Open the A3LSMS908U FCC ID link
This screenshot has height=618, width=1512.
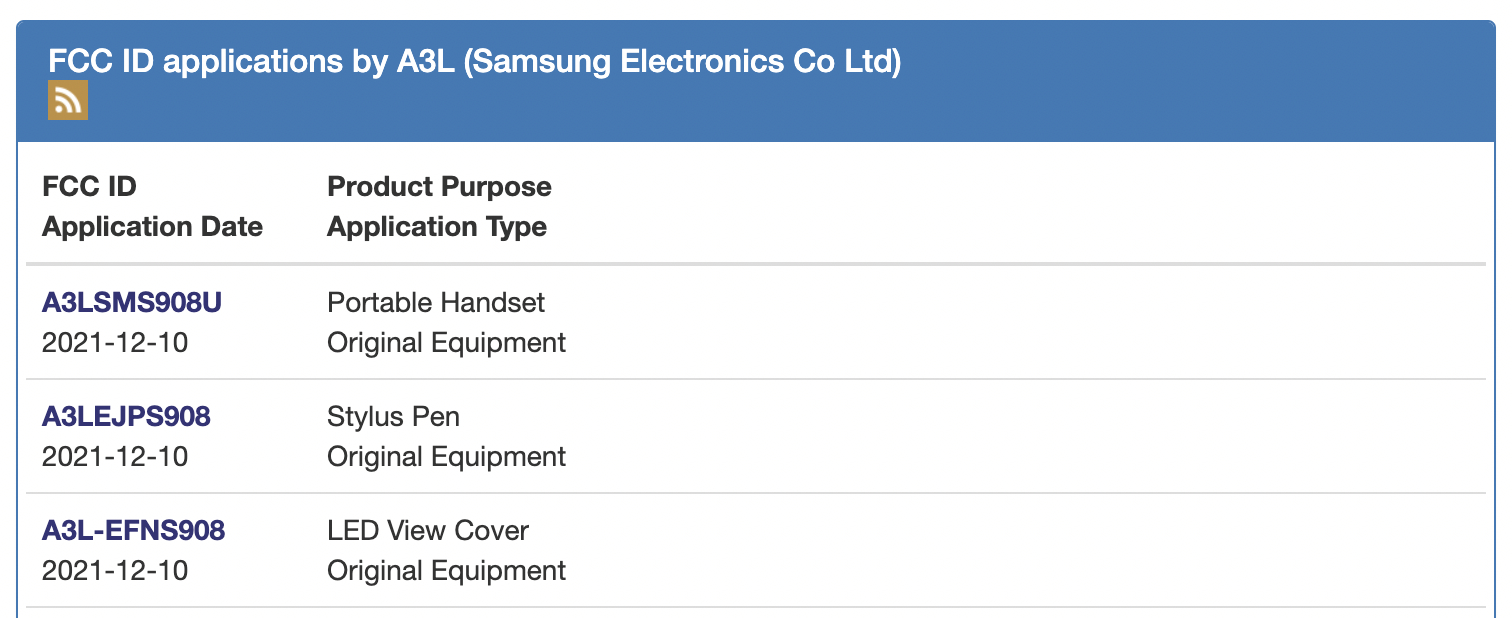(132, 302)
